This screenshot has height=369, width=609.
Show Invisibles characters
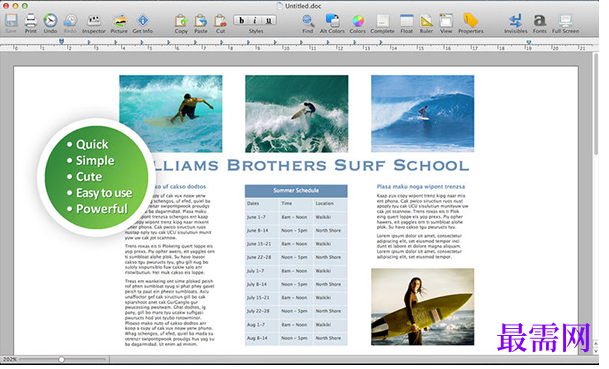(515, 20)
